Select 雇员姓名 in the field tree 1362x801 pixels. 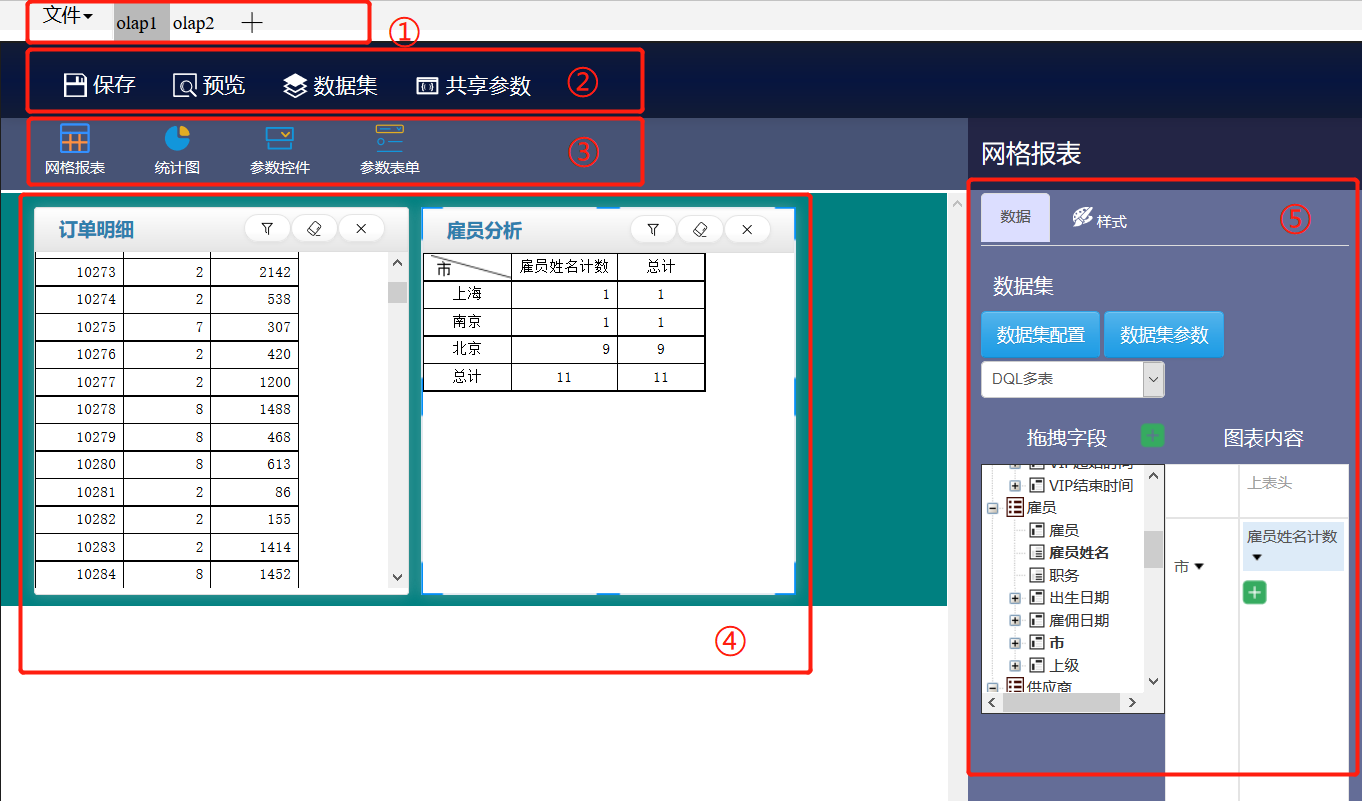coord(1079,553)
